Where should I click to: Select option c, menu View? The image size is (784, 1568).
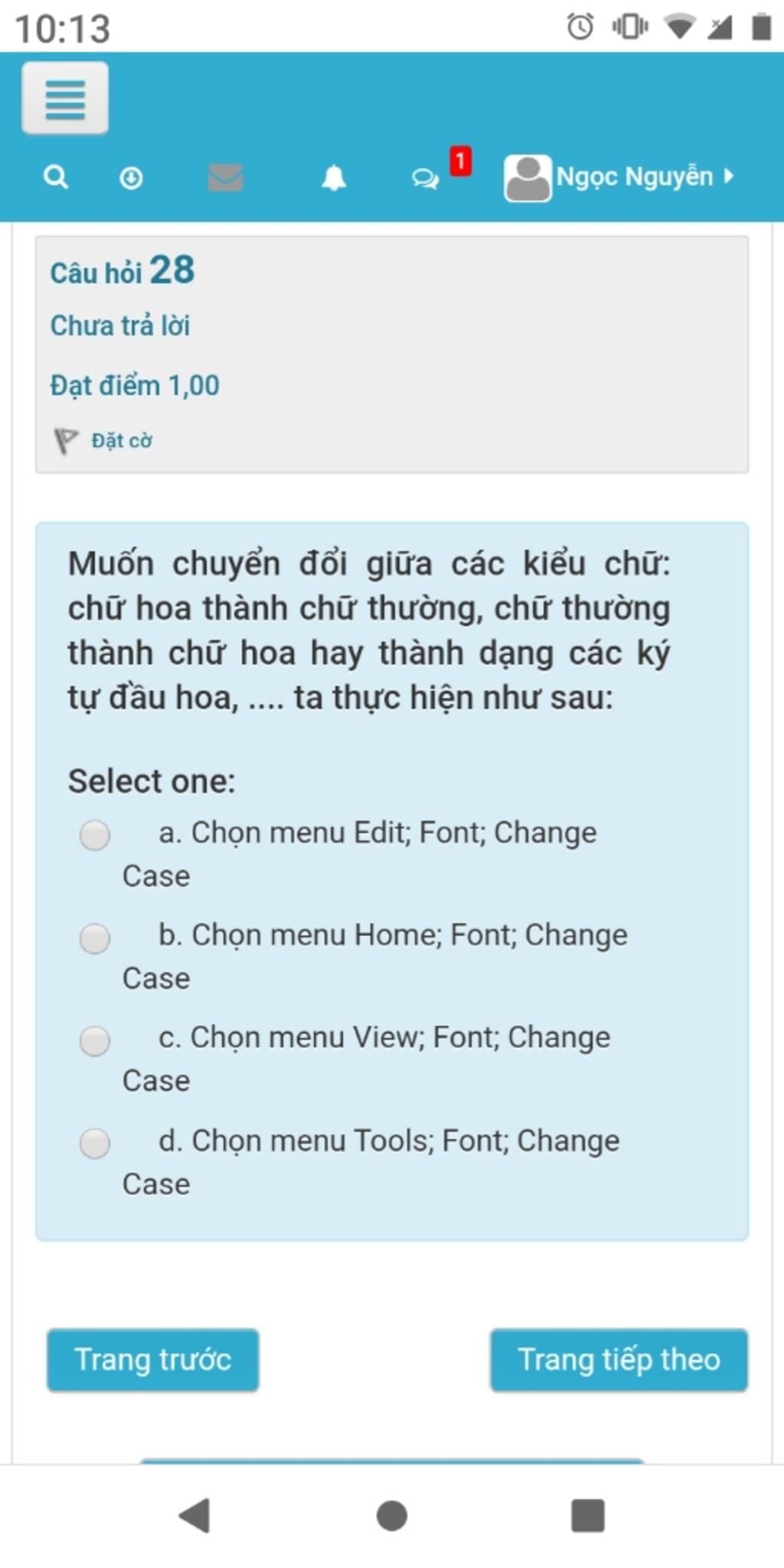tap(95, 1040)
